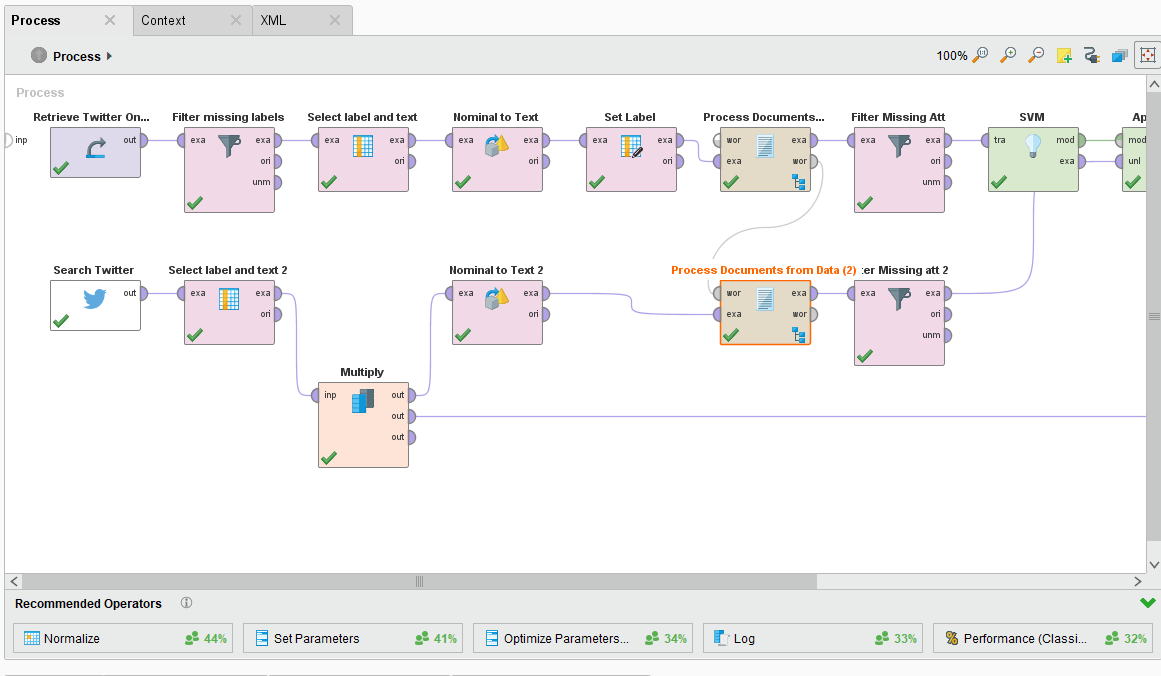The width and height of the screenshot is (1161, 676).
Task: Select the Filter missing labels funnel icon
Action: [230, 146]
